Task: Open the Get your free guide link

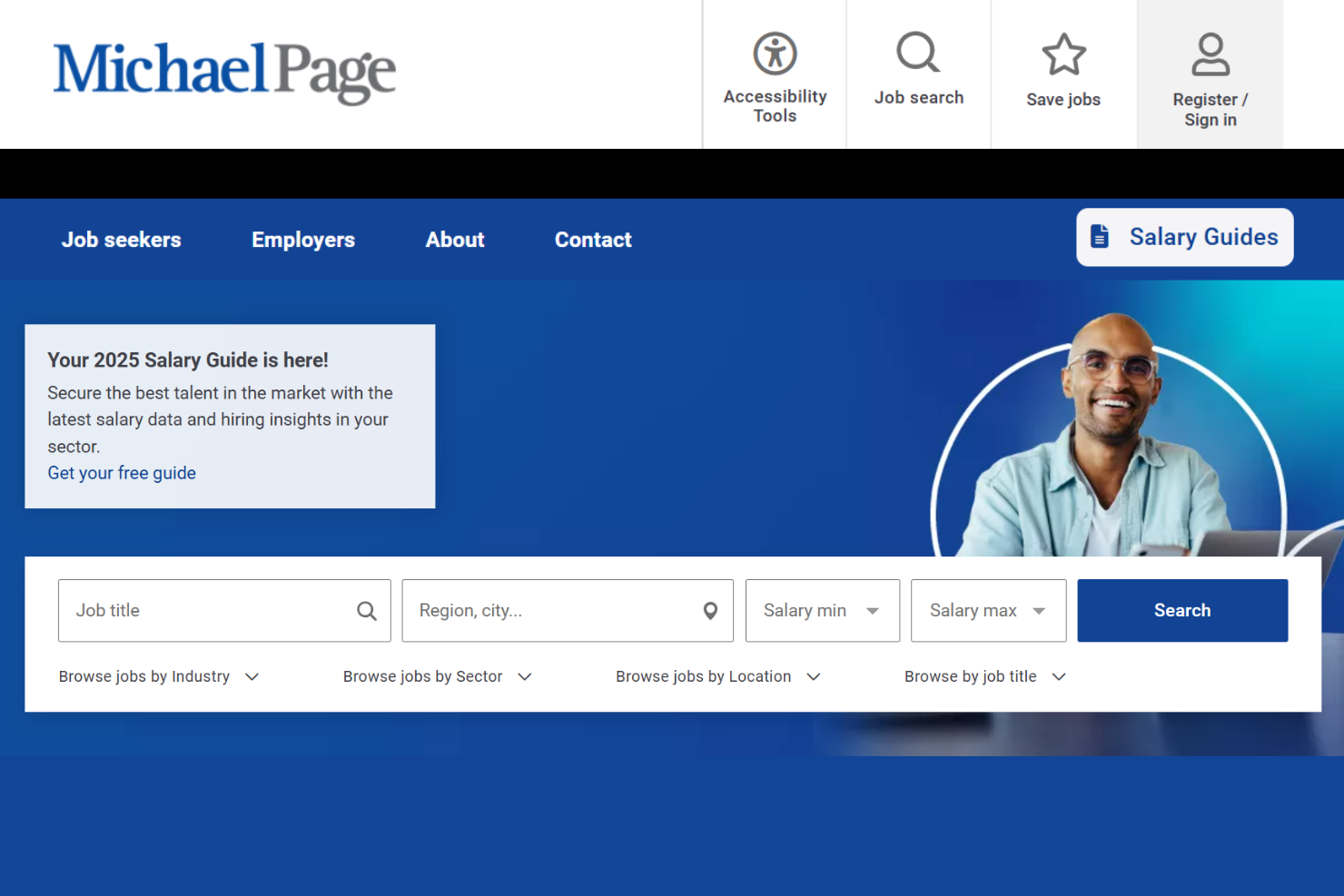Action: (122, 473)
